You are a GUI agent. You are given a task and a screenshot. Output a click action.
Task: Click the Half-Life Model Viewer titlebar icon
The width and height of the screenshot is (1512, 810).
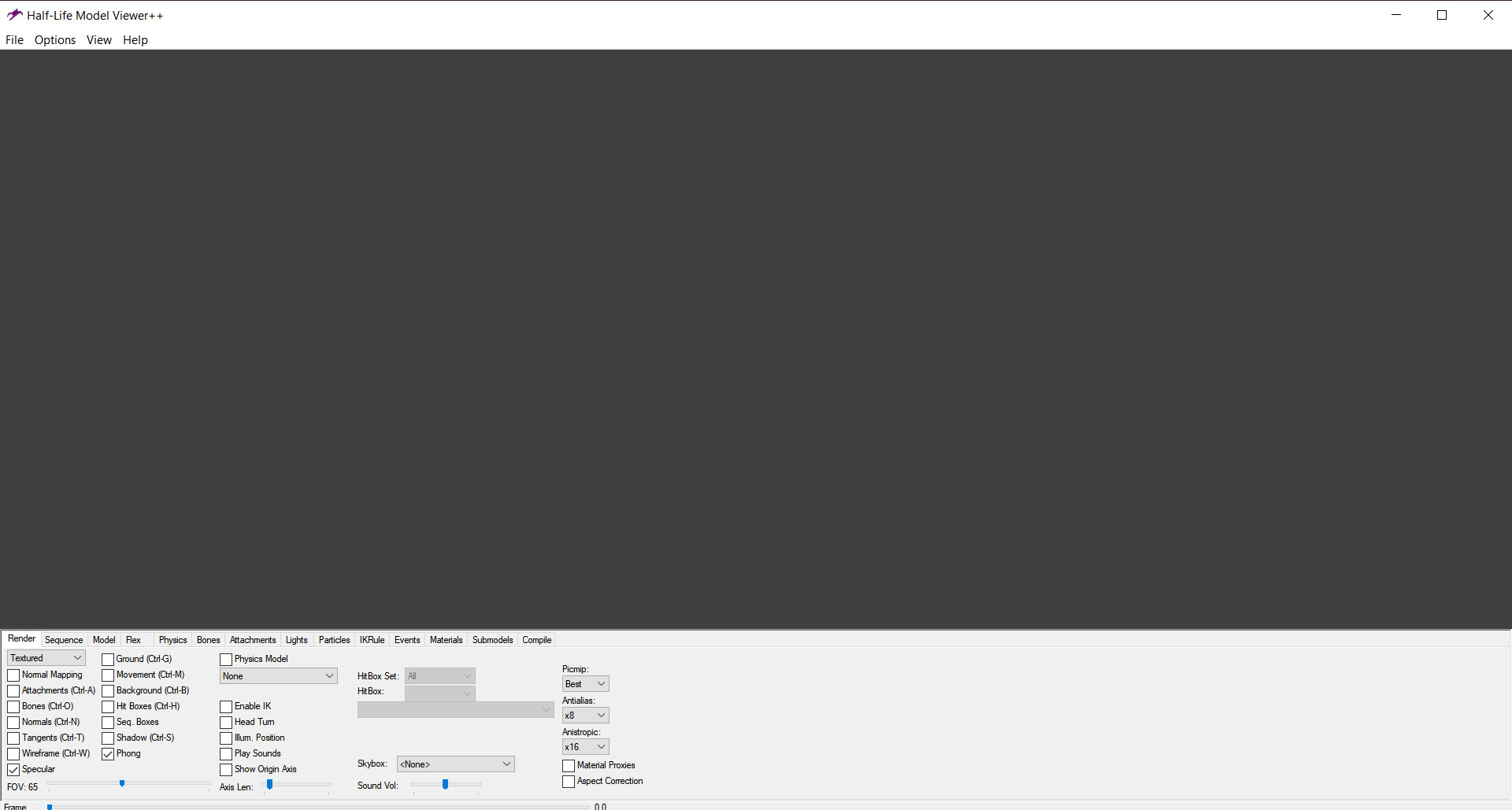pos(13,14)
